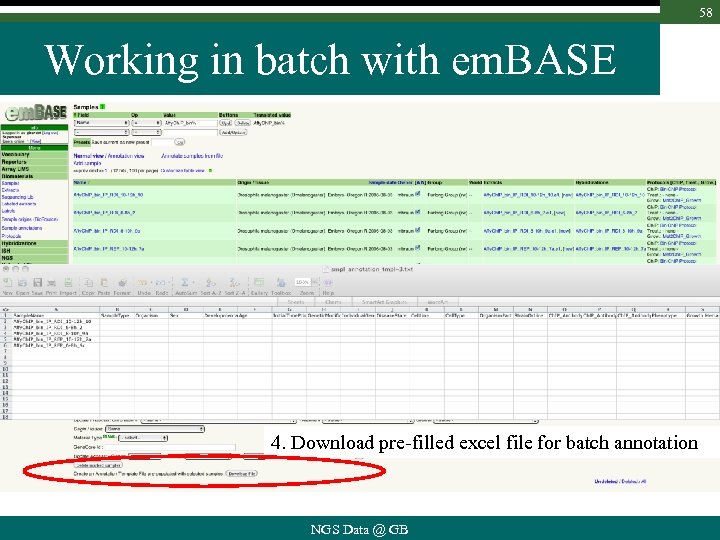Click the Format painter icon in Excel toolbar
Viewport: 720px width, 540px height.
click(122, 282)
